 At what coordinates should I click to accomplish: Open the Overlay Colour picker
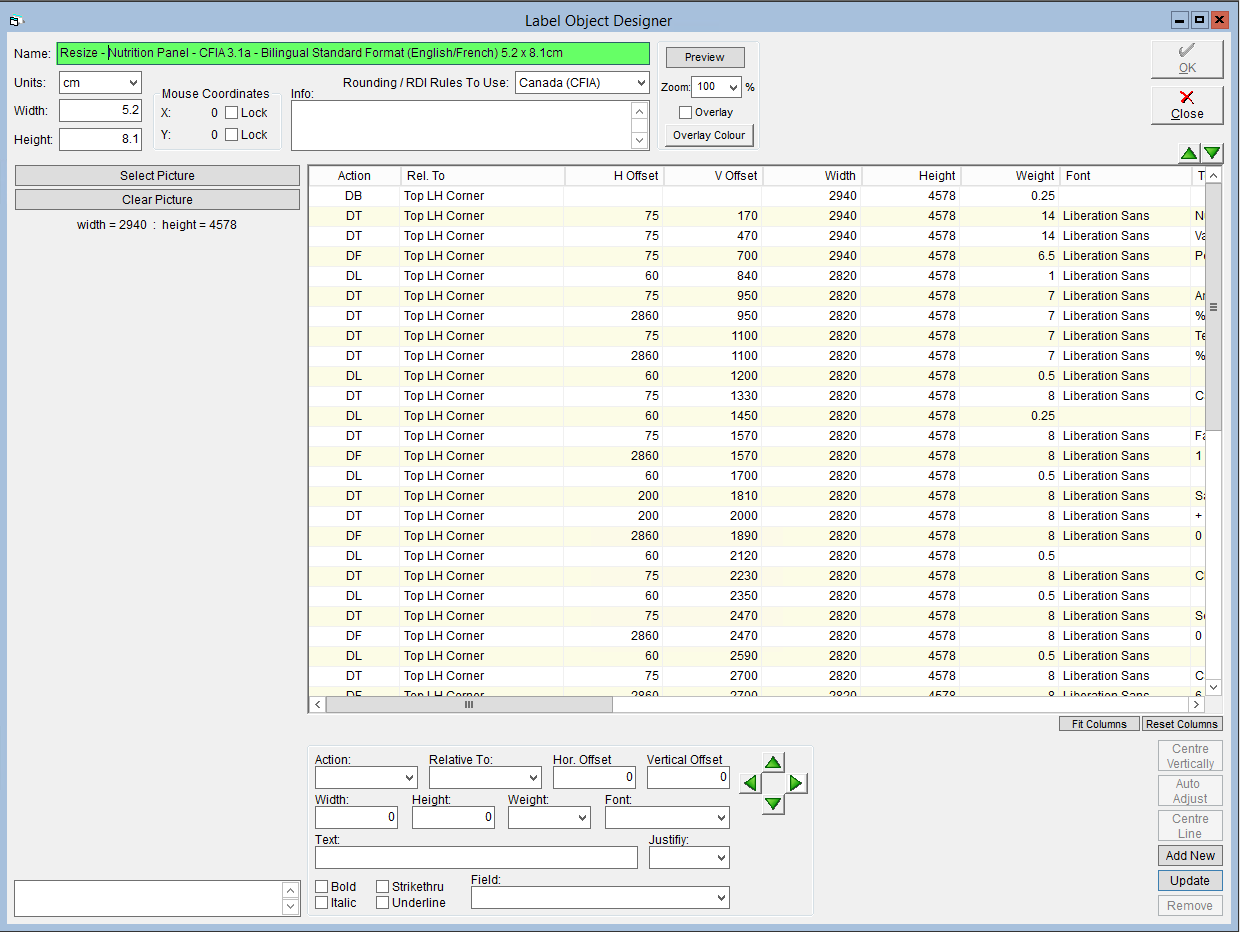pos(709,136)
